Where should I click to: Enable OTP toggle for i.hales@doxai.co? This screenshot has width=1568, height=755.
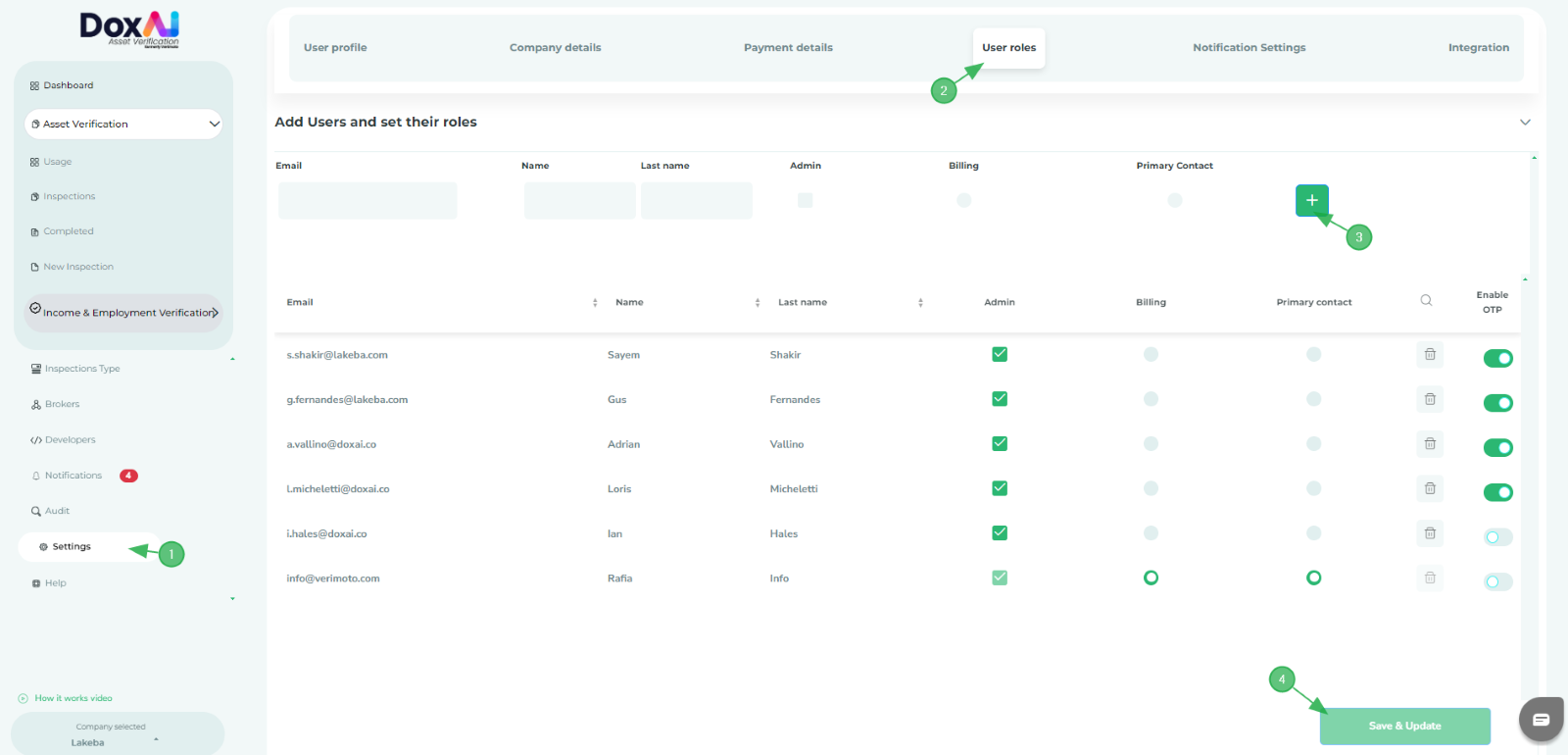[x=1497, y=537]
